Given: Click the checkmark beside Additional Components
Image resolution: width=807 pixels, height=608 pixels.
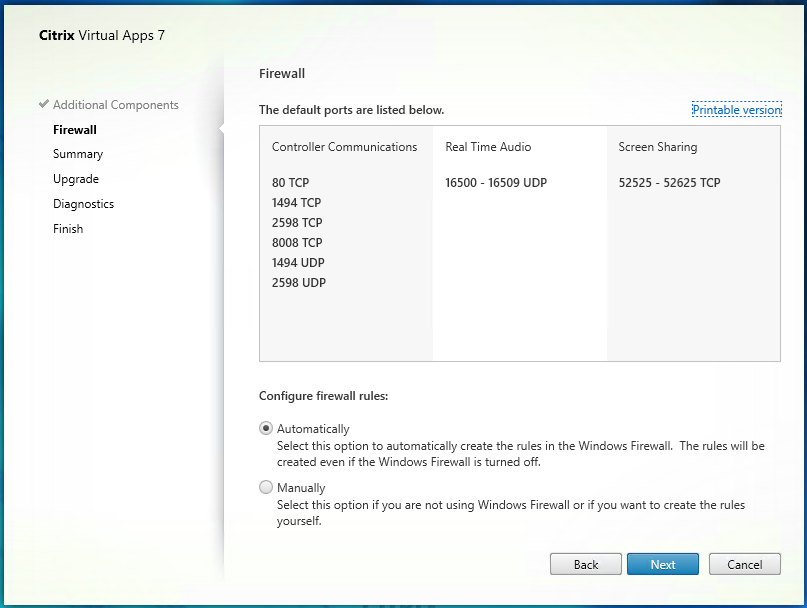Looking at the screenshot, I should (x=44, y=104).
